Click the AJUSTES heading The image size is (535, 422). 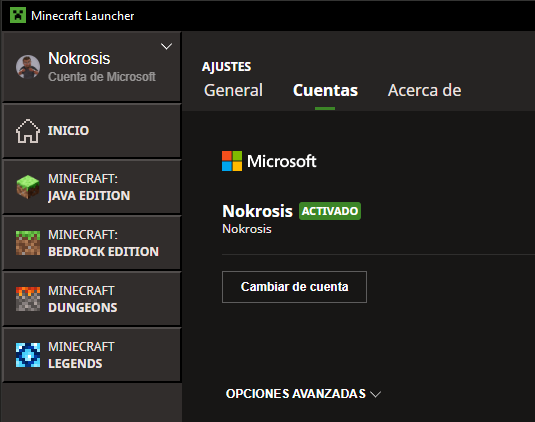pos(227,67)
